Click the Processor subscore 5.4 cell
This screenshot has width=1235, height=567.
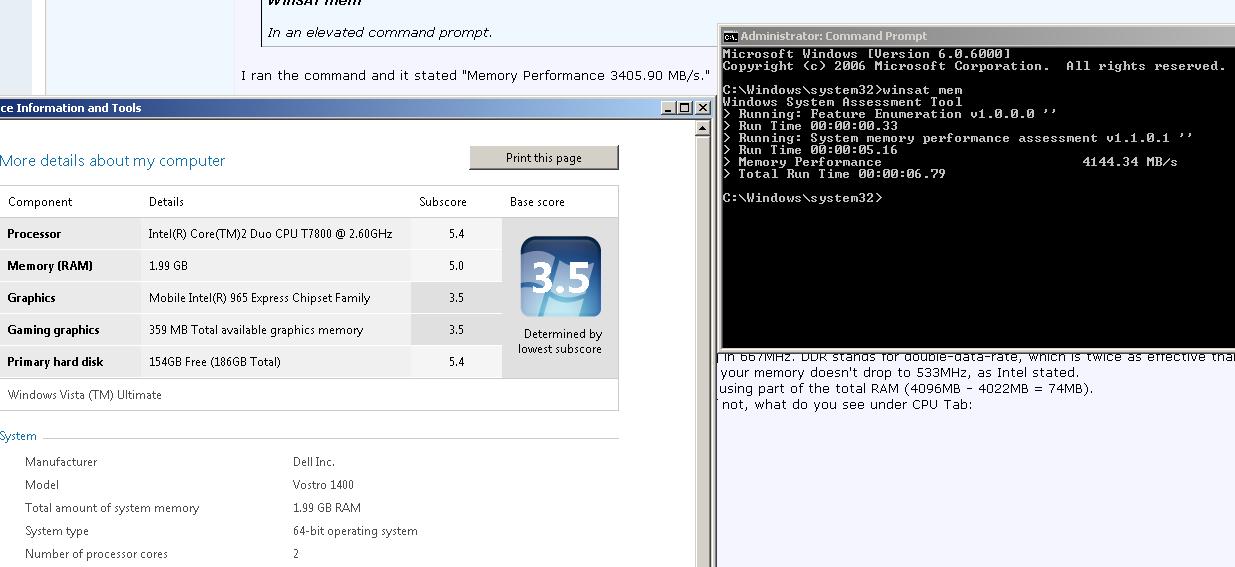456,234
